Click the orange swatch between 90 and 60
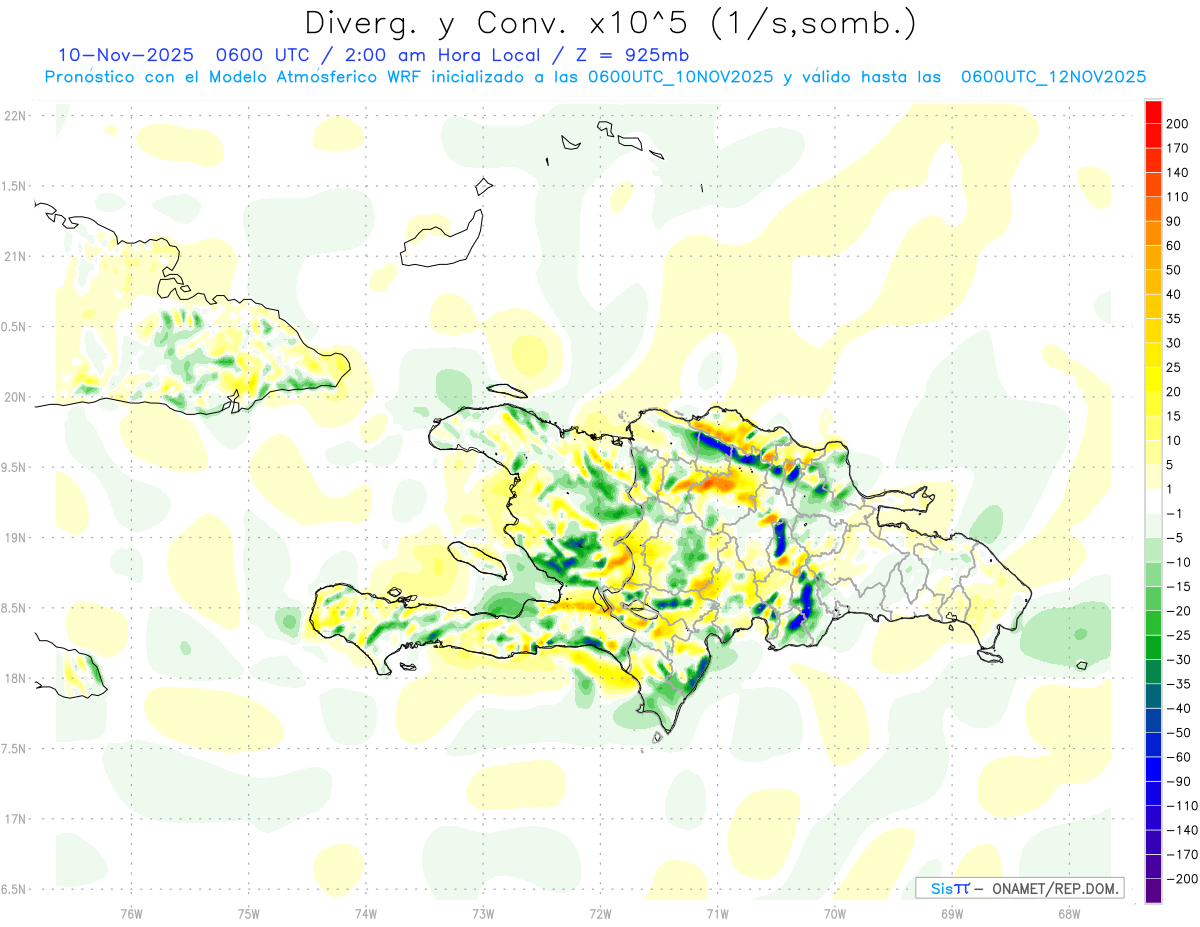The image size is (1200, 927). (1153, 233)
